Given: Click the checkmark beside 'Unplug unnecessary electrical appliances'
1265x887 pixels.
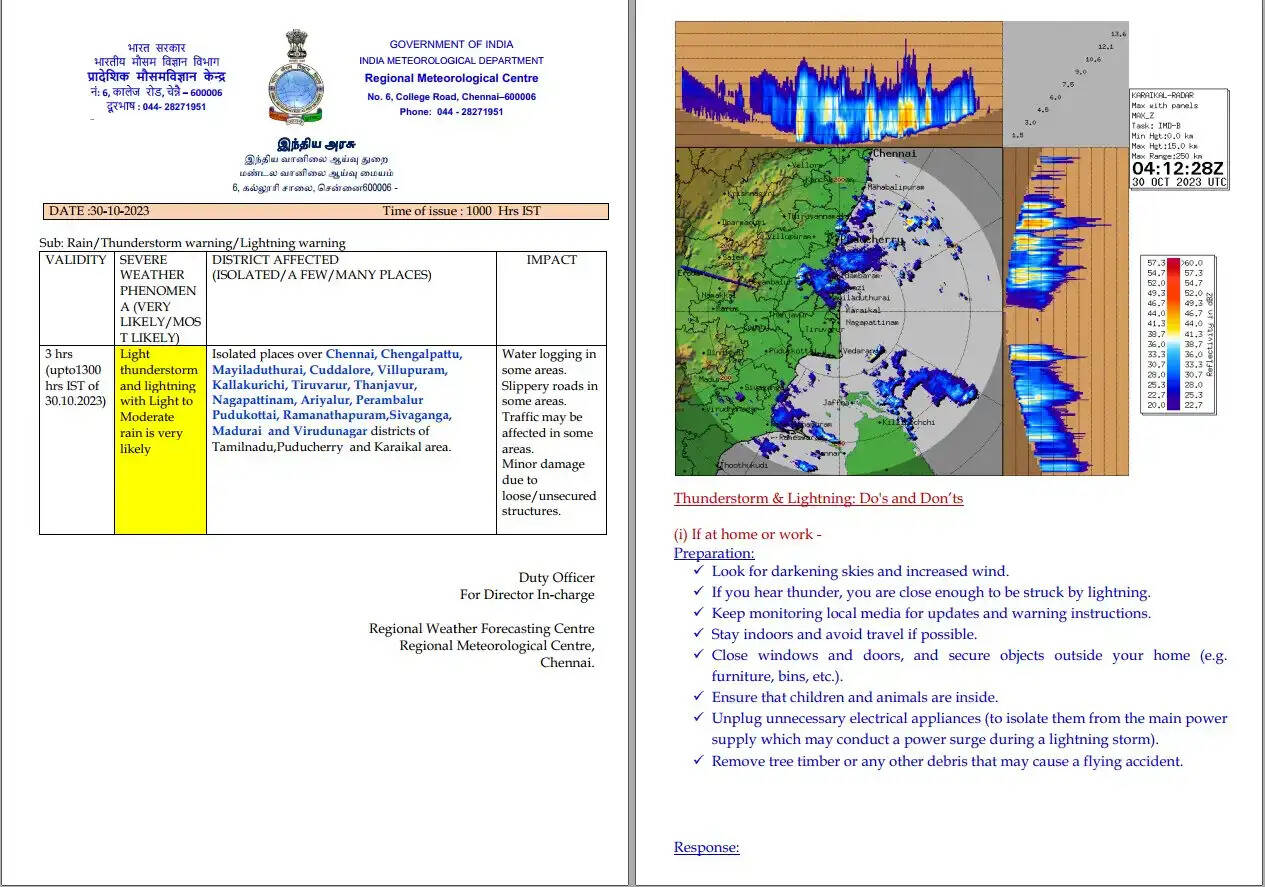Looking at the screenshot, I should pos(698,718).
